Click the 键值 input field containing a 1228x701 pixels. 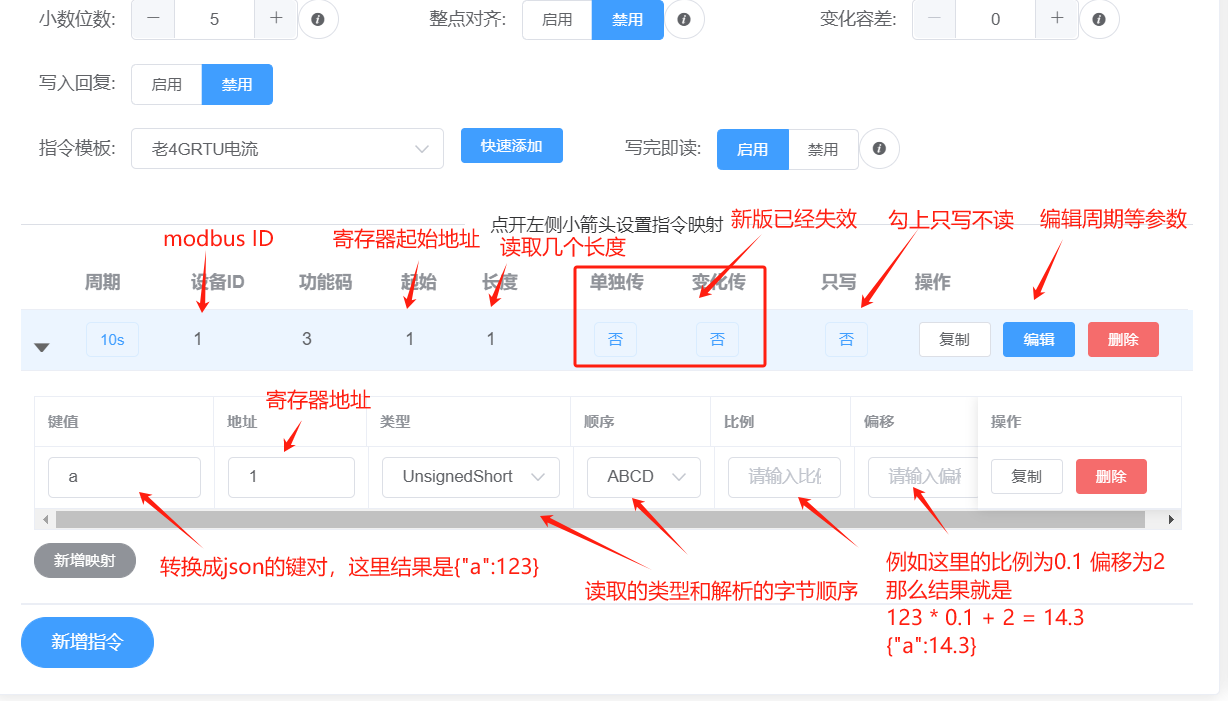tap(124, 477)
